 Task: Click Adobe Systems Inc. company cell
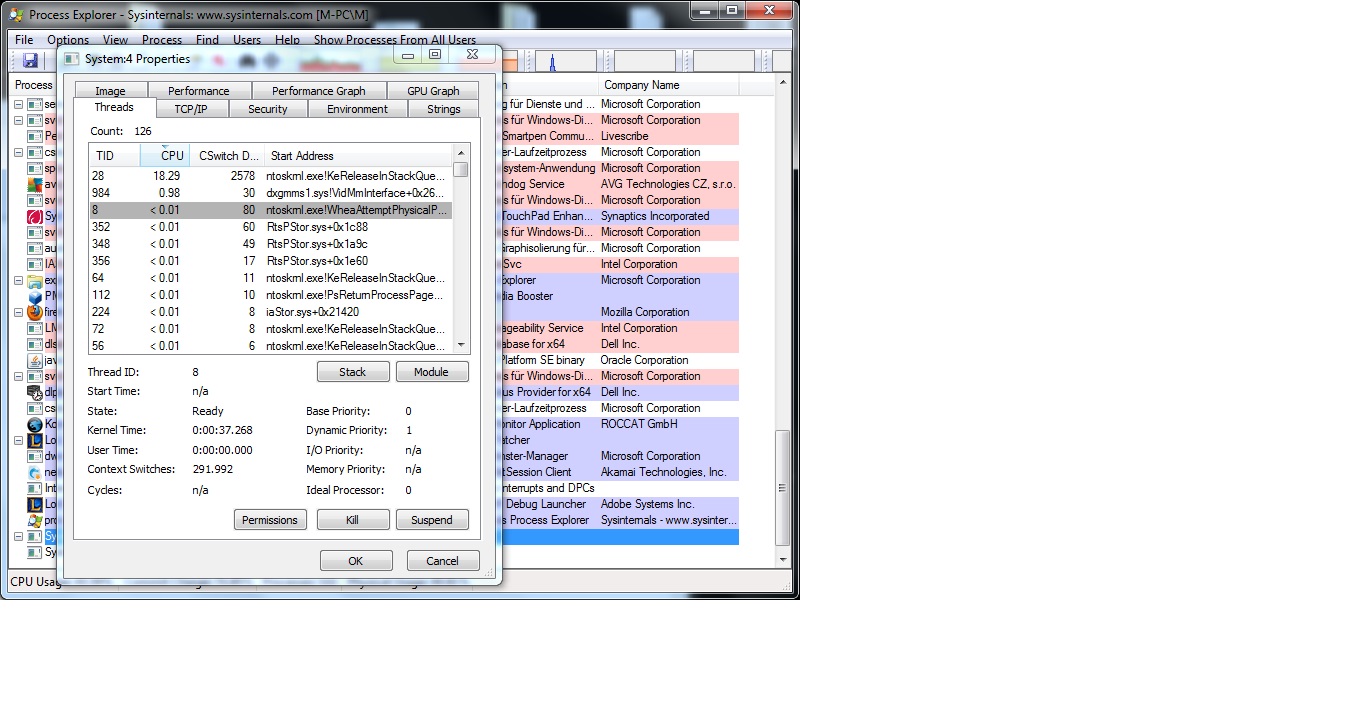click(647, 504)
